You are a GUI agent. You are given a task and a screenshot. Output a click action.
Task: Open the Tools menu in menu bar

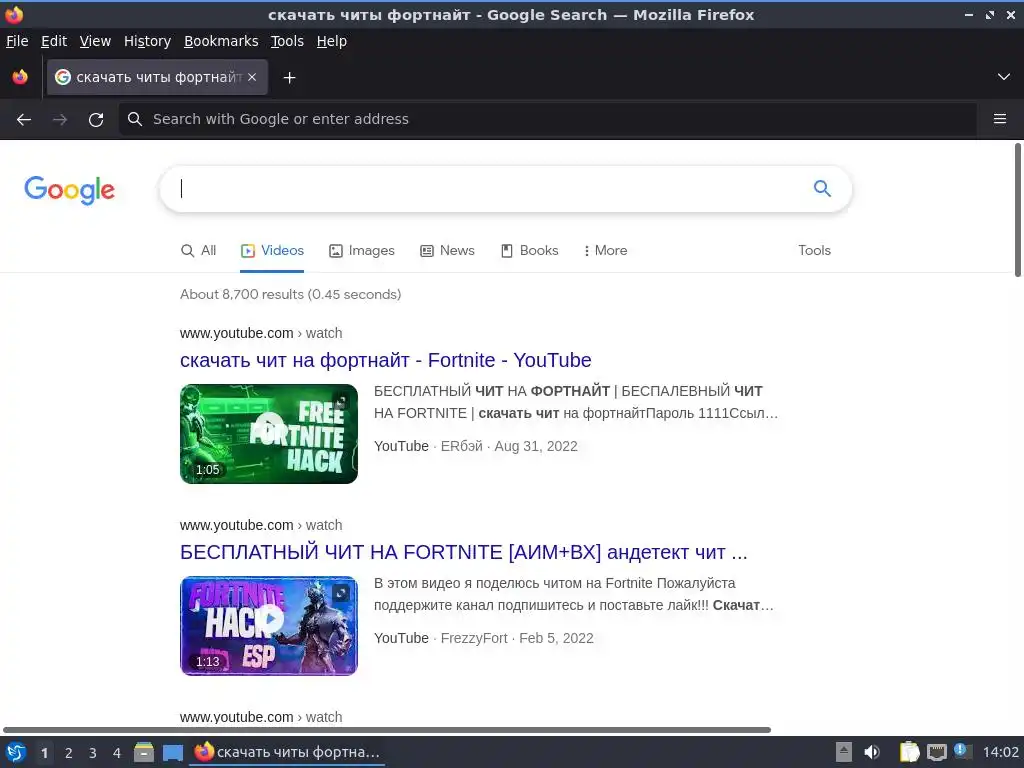tap(287, 41)
